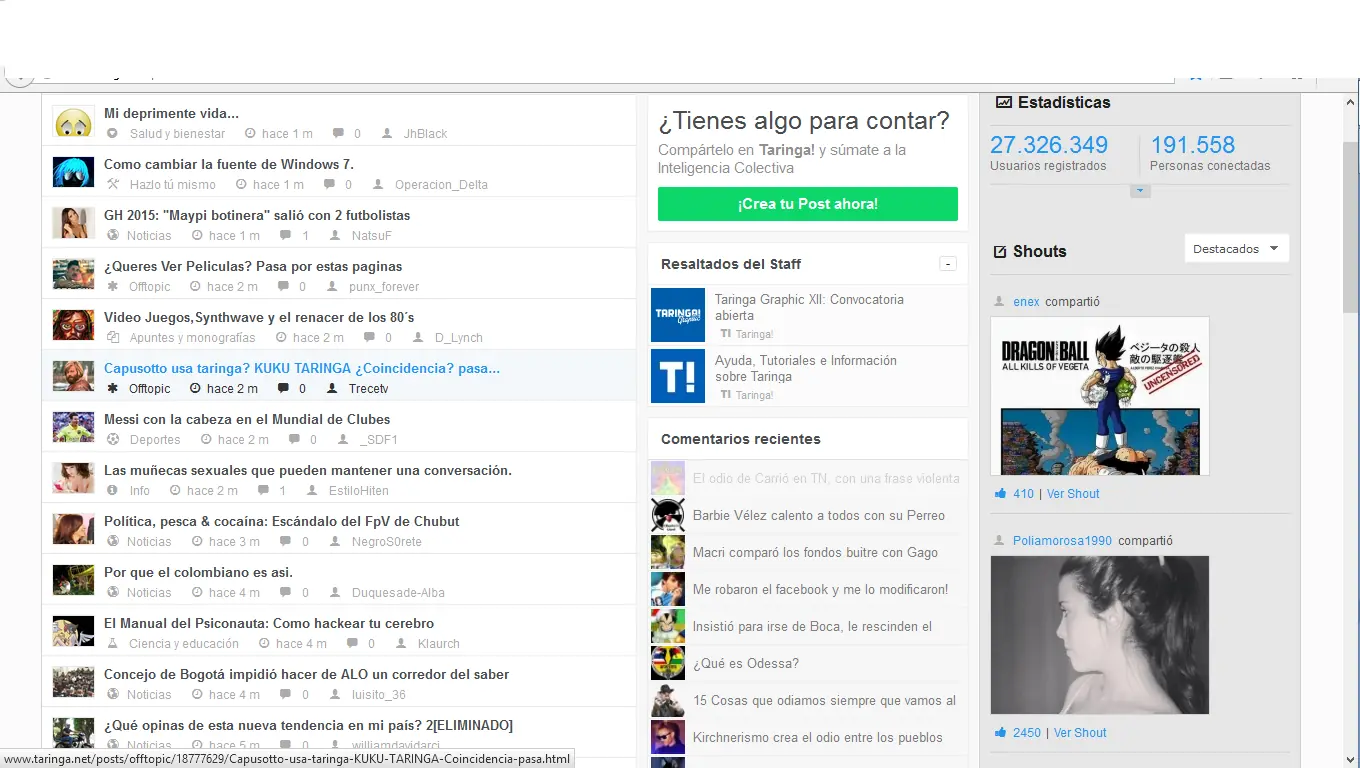The width and height of the screenshot is (1360, 768).
Task: Open the 'GH 2015: Maypi botinera' post
Action: [257, 215]
